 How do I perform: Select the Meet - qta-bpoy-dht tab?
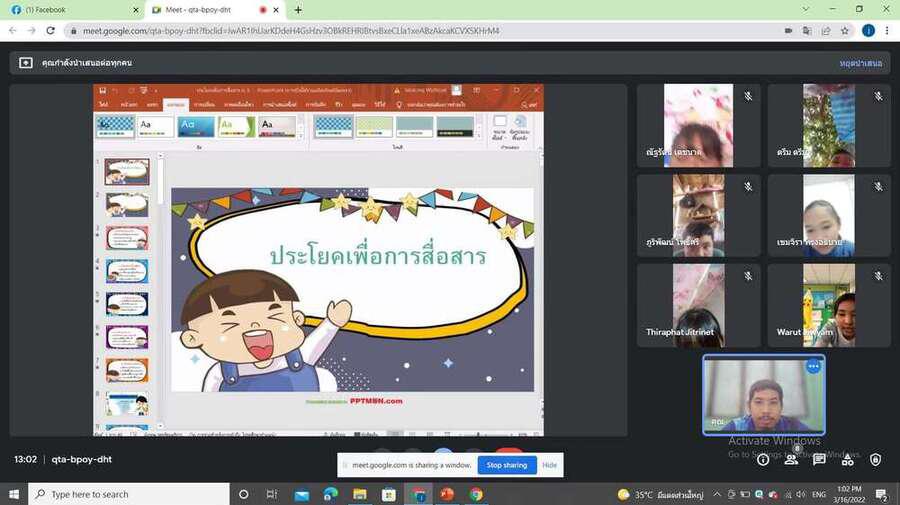(x=205, y=9)
